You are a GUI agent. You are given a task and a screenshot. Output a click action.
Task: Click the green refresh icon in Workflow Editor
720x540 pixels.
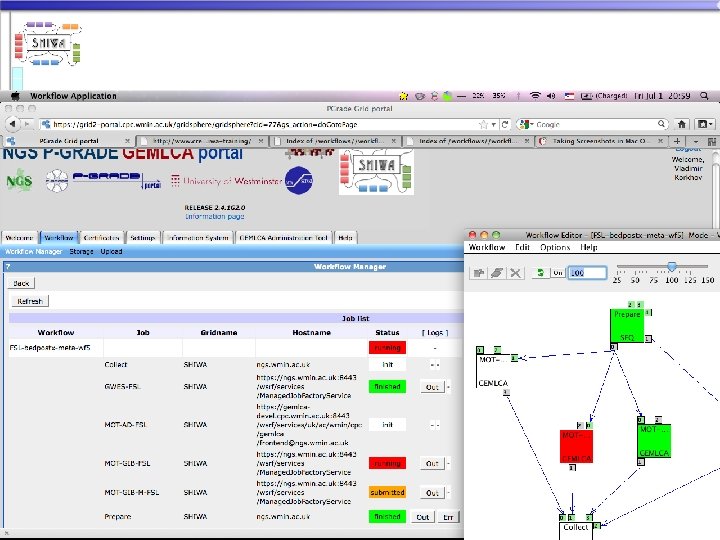click(540, 273)
